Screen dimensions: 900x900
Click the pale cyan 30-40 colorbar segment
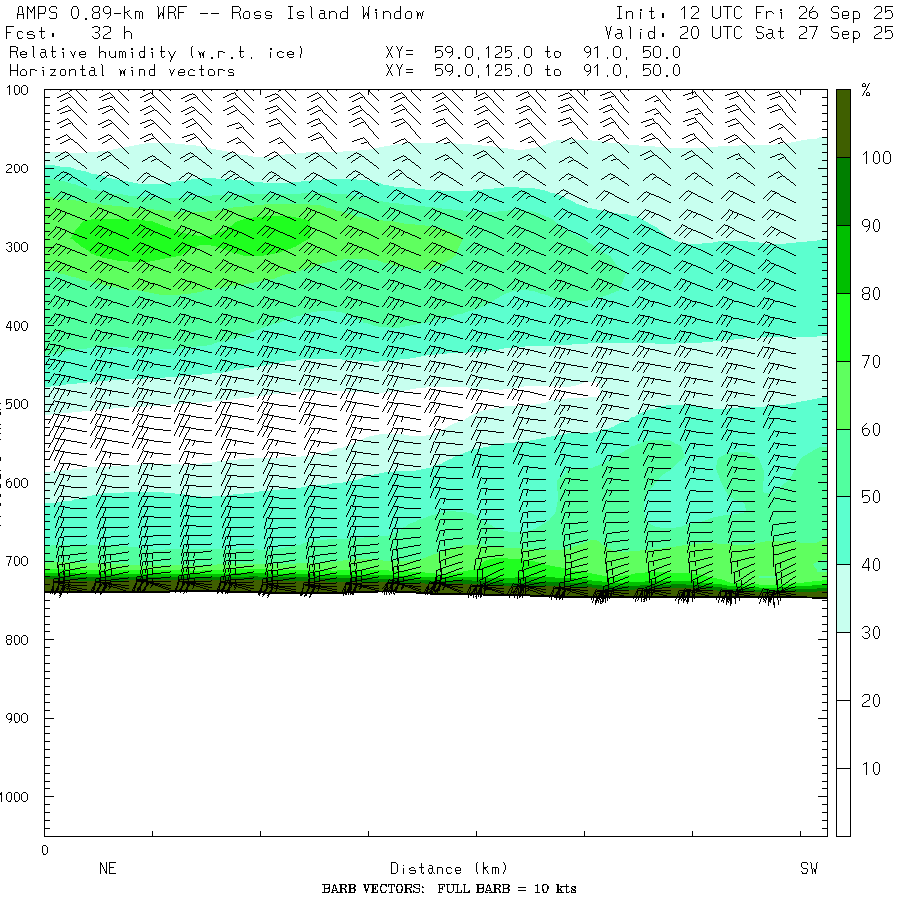pos(843,599)
